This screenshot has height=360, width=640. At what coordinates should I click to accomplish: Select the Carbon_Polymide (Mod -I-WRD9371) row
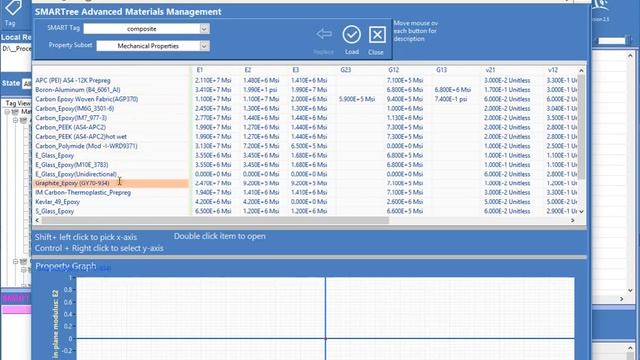[86, 146]
